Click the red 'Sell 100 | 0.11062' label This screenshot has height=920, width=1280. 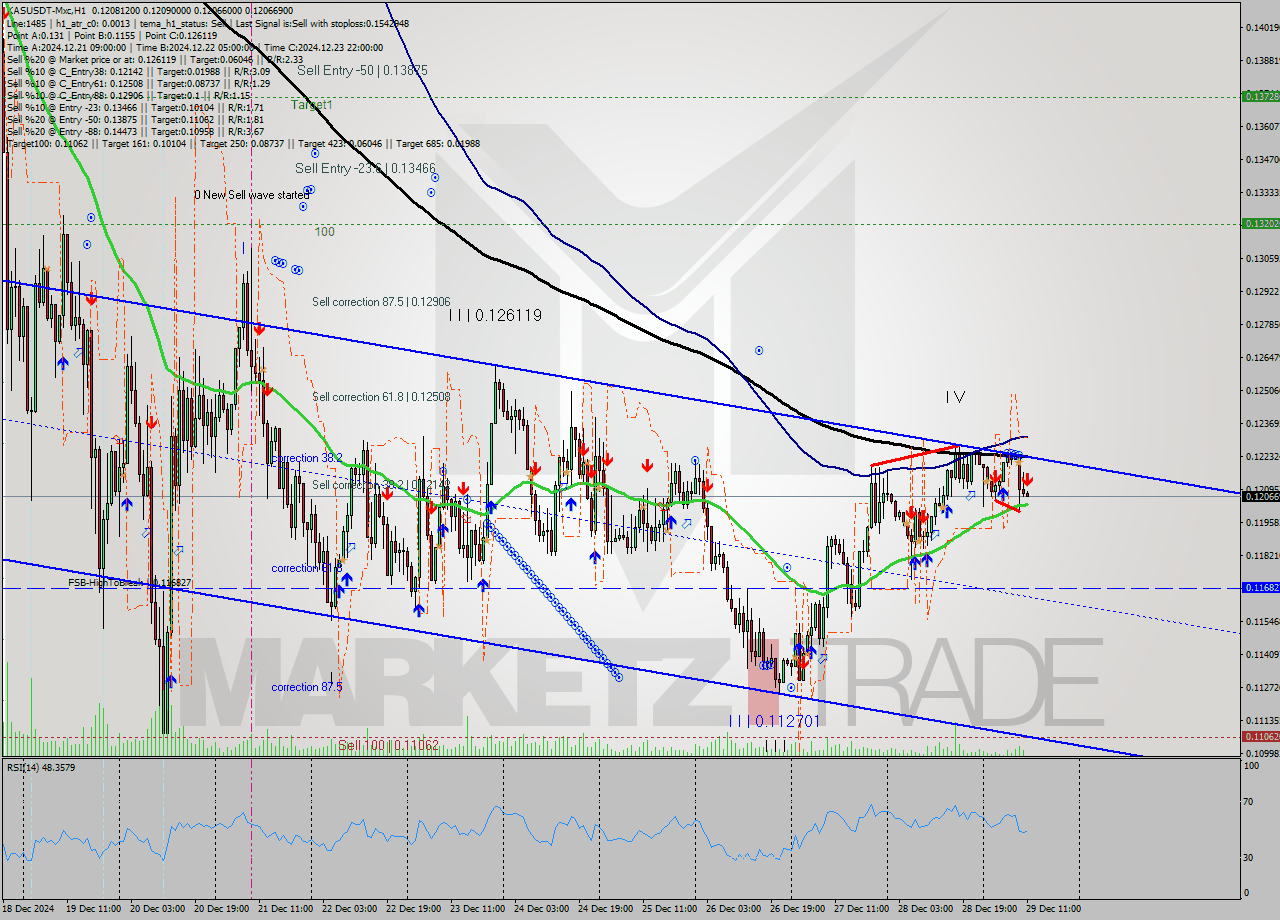coord(388,745)
